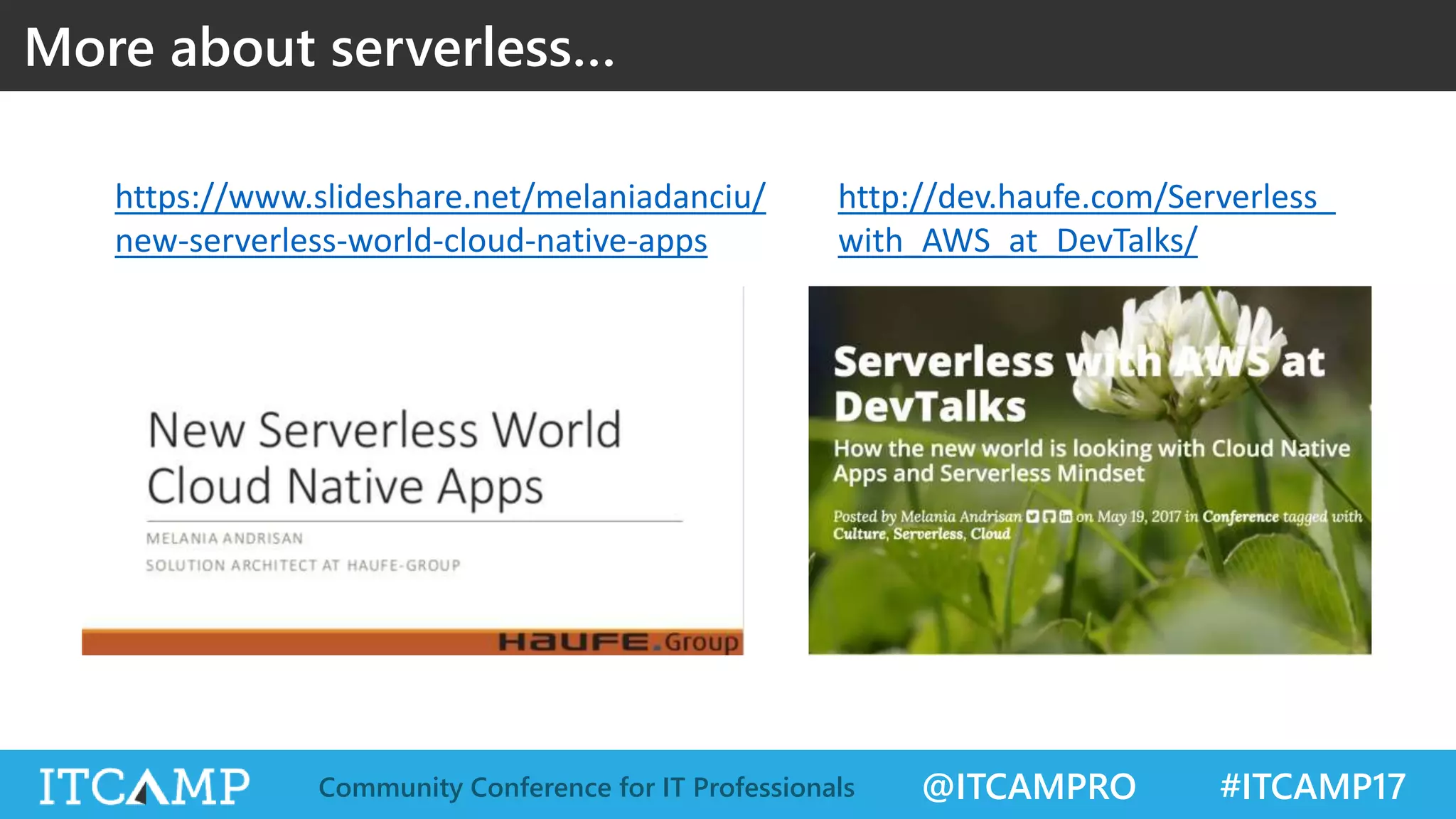Open the dev.haufe.com Serverless with AWS link

point(1086,219)
